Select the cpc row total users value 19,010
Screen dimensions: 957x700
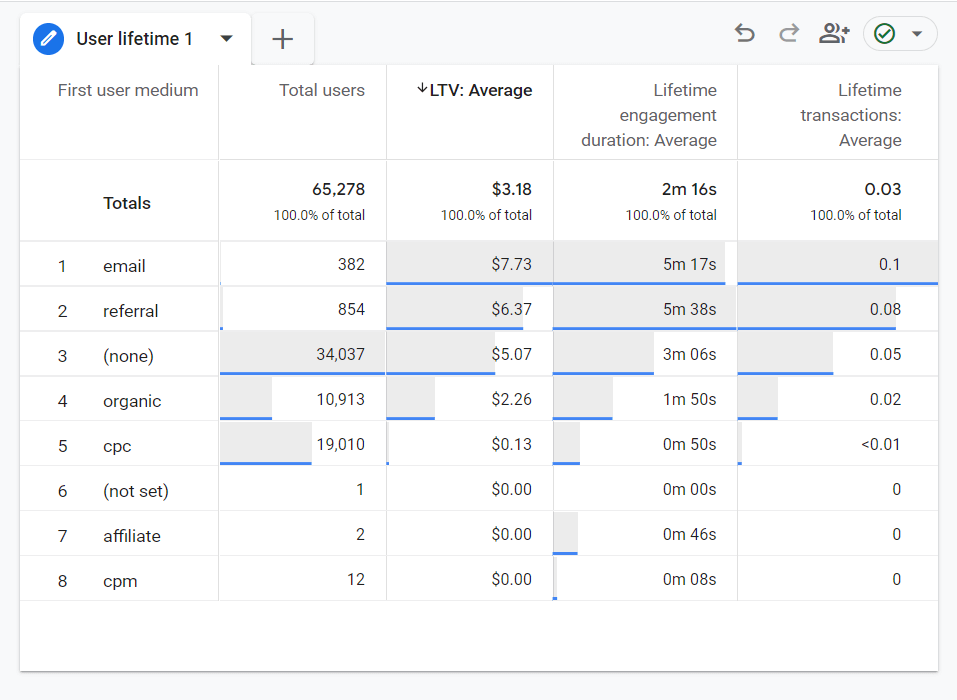click(x=340, y=445)
